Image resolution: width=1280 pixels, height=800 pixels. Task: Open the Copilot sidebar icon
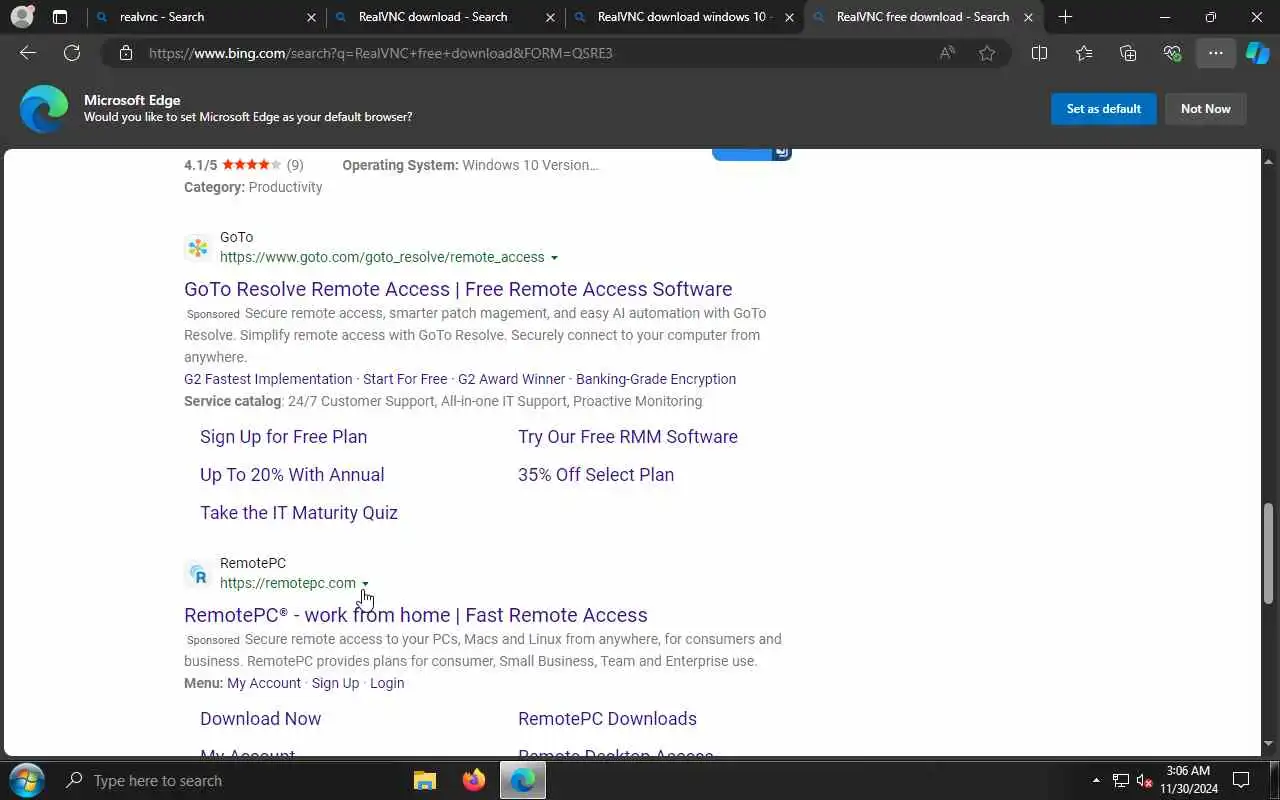coord(1258,53)
